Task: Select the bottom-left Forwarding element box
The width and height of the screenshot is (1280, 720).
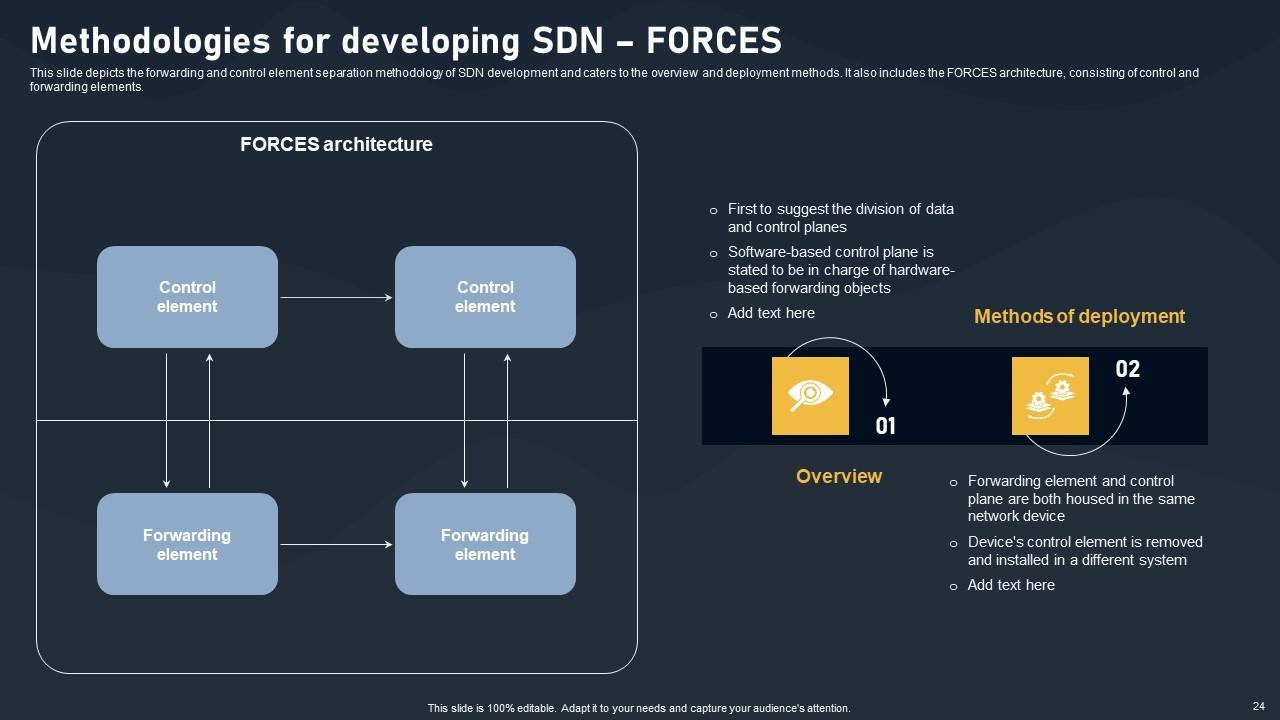Action: click(187, 544)
